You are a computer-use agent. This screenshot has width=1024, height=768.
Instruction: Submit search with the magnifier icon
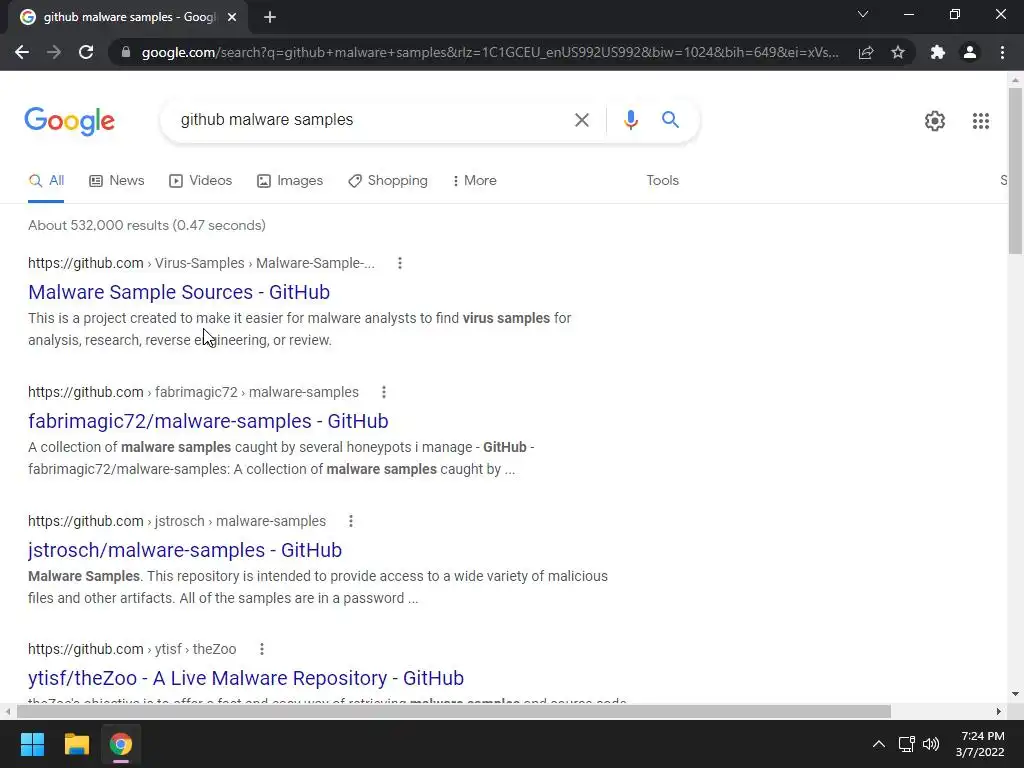[670, 120]
